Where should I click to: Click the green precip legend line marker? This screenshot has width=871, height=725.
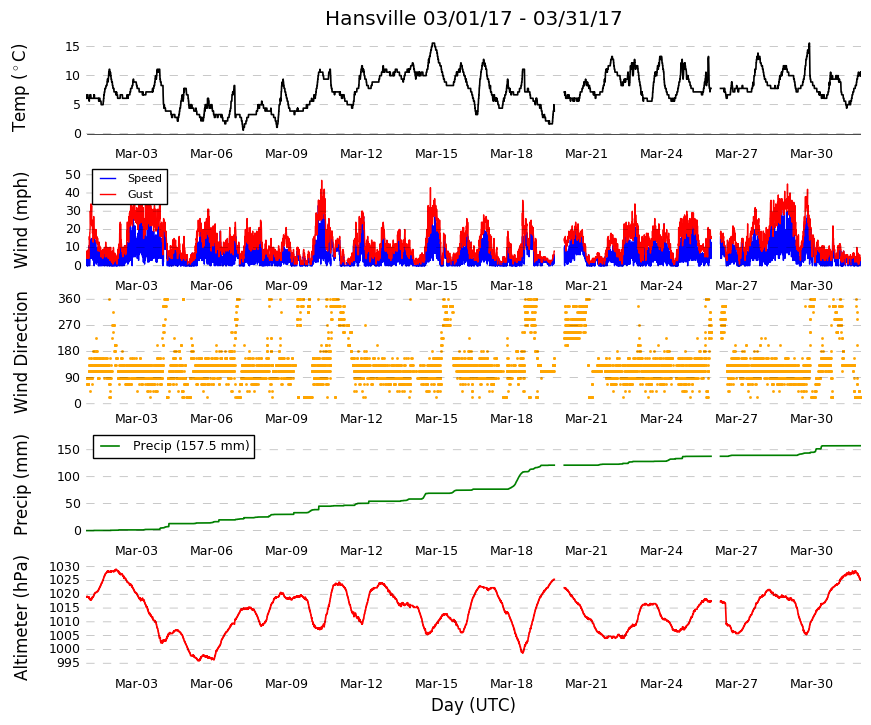coord(109,446)
